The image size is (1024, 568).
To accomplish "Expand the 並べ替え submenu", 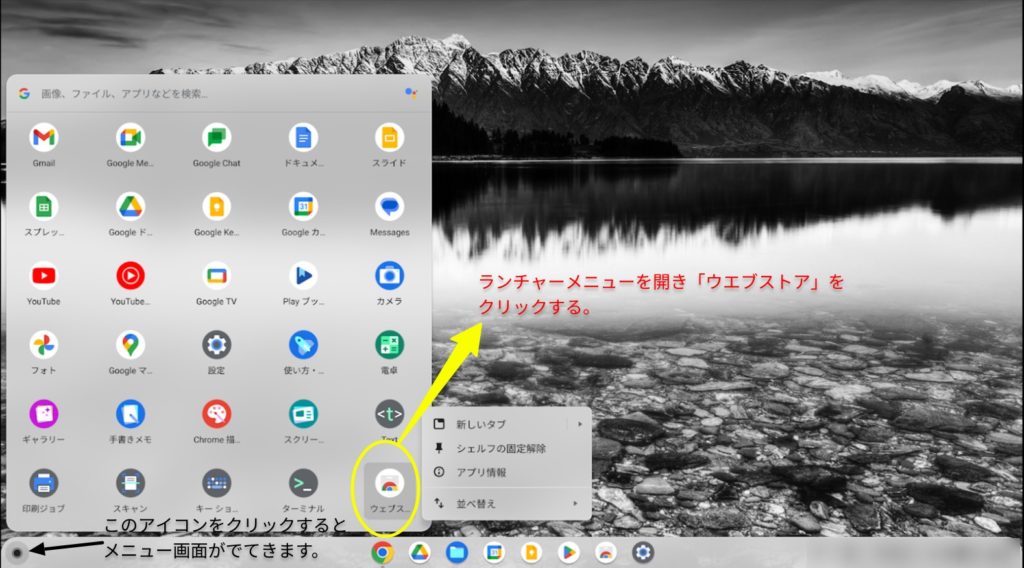I will point(574,503).
